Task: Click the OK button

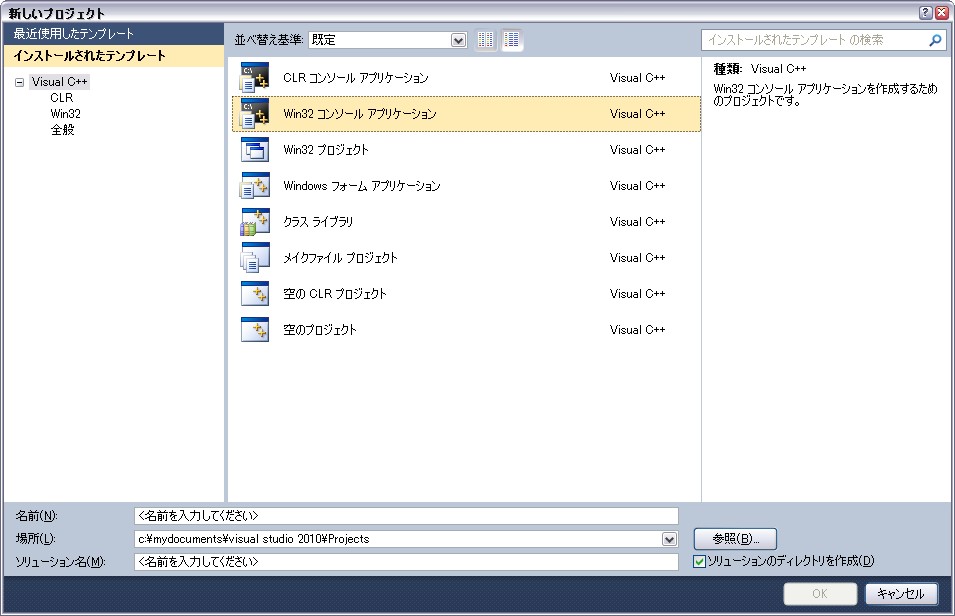Action: tap(820, 593)
